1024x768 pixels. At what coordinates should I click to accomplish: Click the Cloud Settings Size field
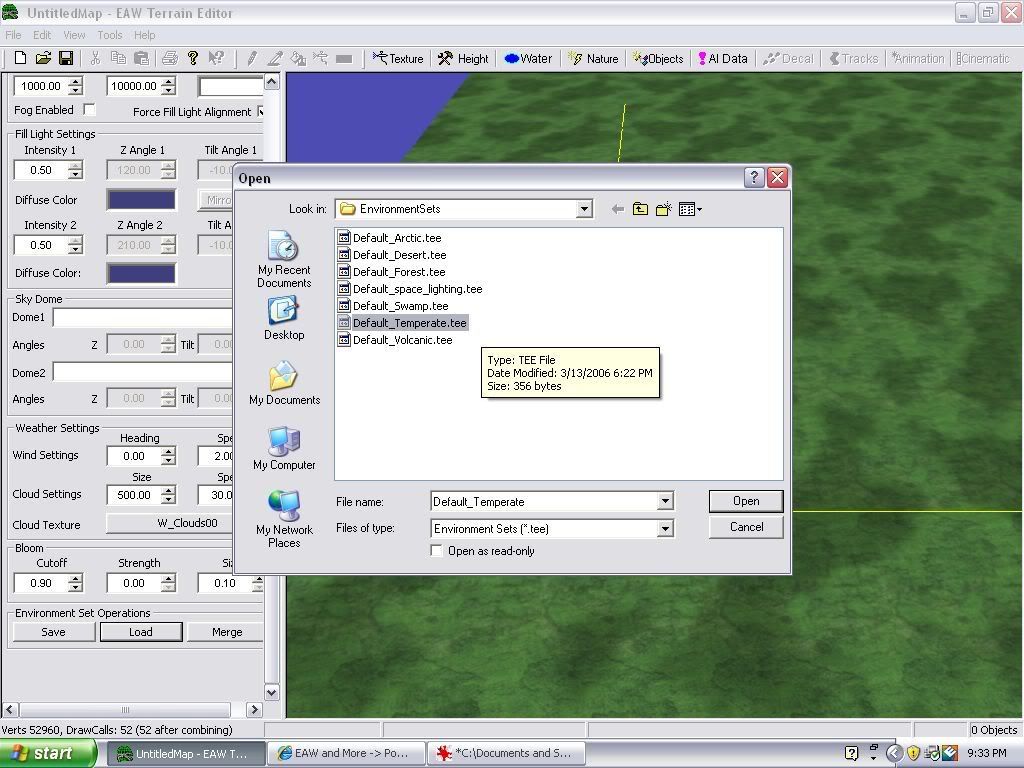pos(134,495)
